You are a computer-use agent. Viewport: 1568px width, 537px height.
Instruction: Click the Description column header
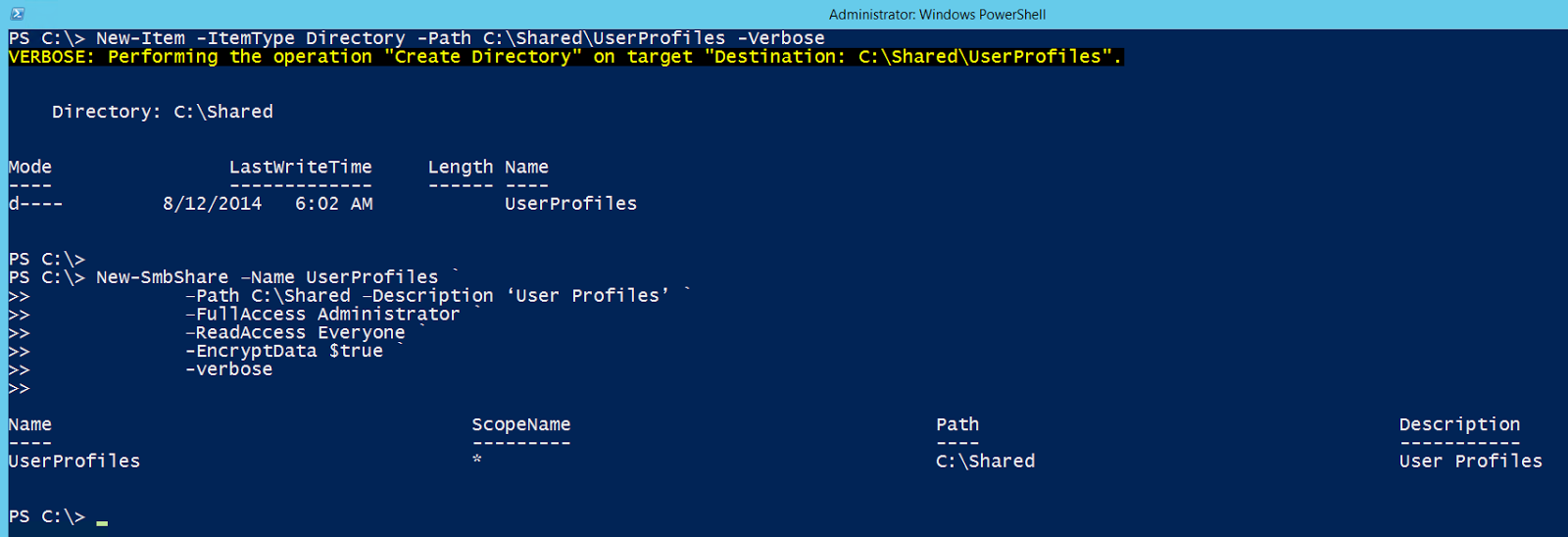click(1459, 424)
